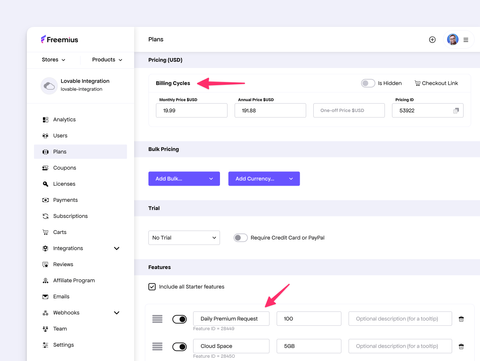Go to Plans in sidebar
Viewport: 480px width, 361px height.
click(80, 152)
